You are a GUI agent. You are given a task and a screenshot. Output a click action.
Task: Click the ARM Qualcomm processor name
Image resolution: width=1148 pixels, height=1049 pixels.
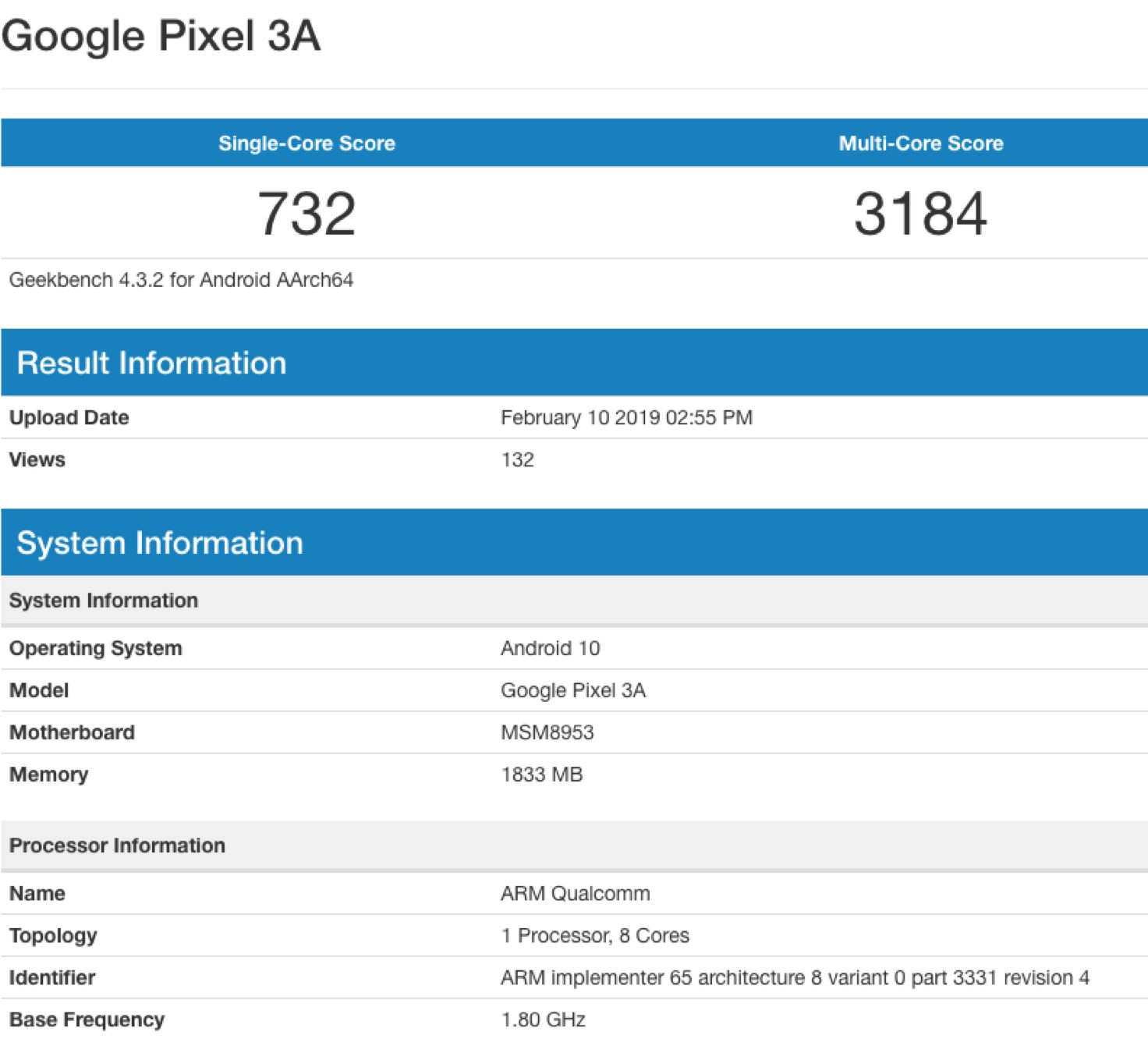(x=575, y=894)
